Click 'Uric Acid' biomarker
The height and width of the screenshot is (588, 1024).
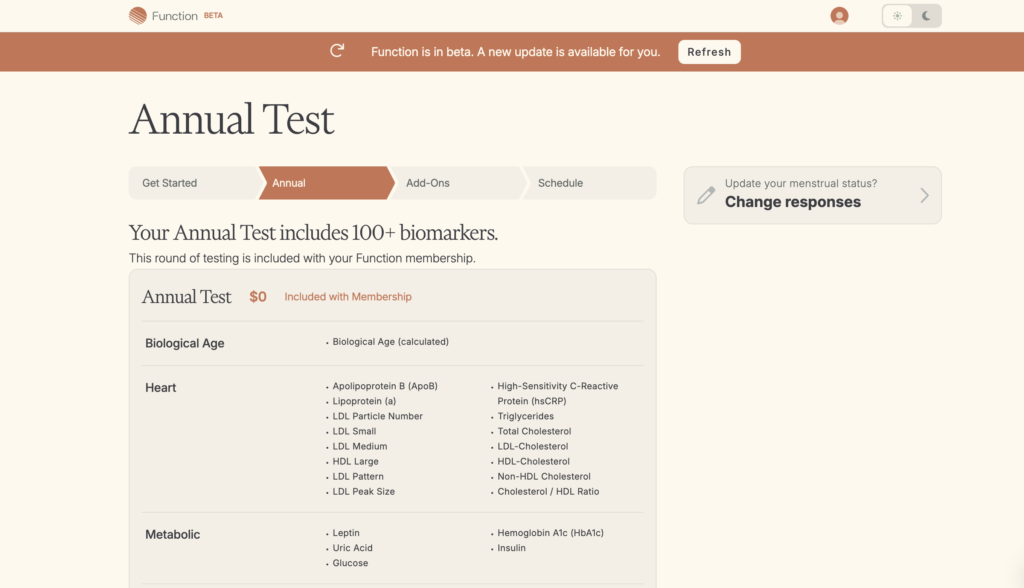(353, 548)
